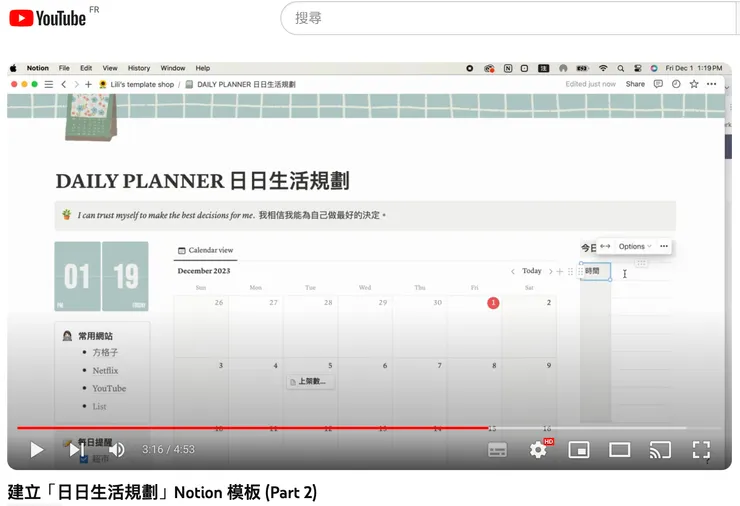
Task: Open the File menu
Action: click(x=64, y=68)
